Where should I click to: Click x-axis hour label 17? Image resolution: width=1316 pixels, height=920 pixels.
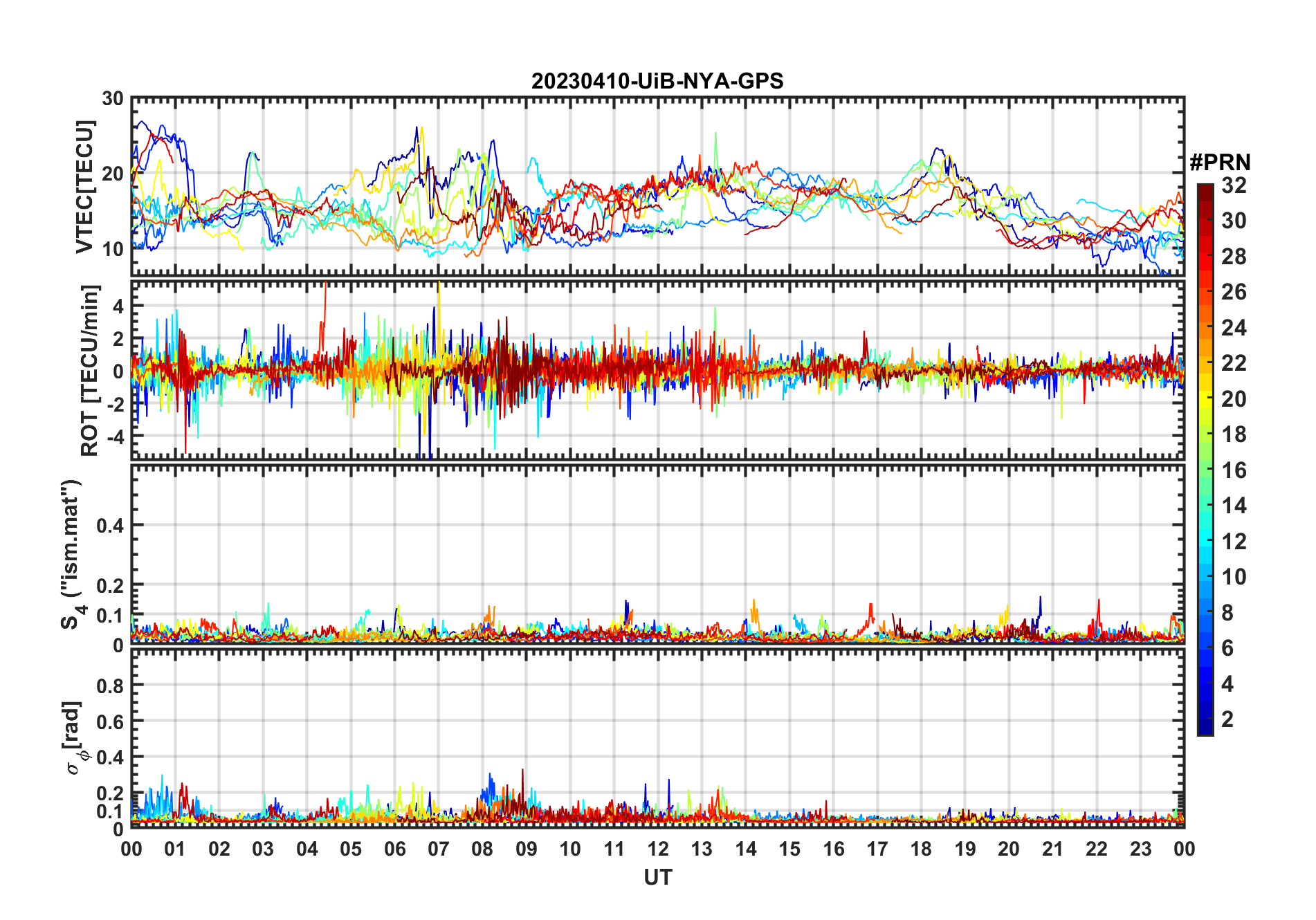coord(877,849)
